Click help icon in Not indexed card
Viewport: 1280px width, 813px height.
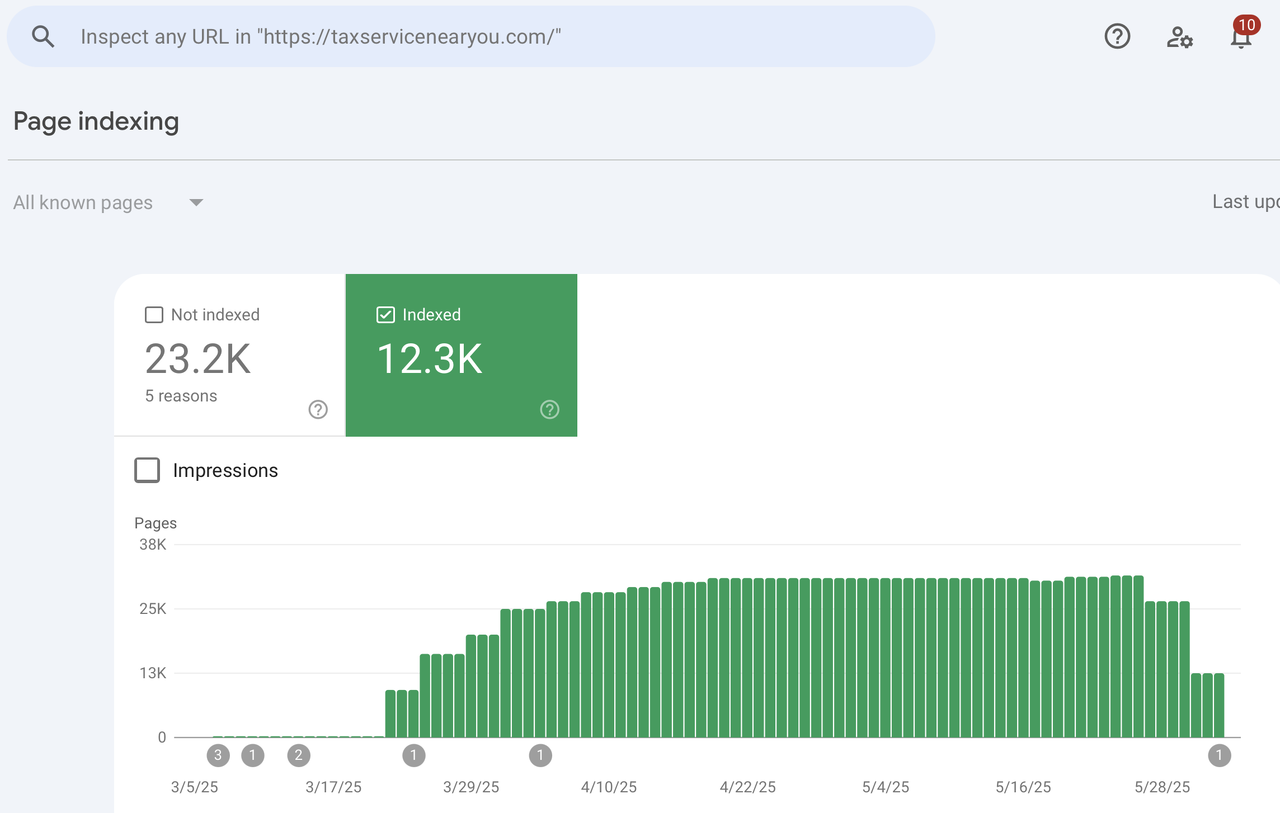point(318,409)
